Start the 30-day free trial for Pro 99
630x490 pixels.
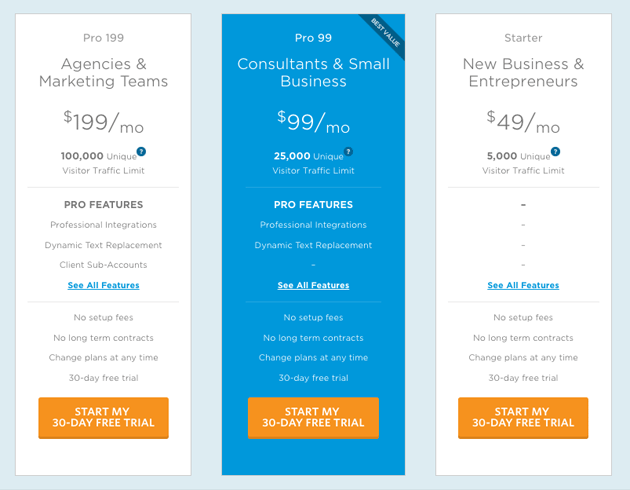313,418
